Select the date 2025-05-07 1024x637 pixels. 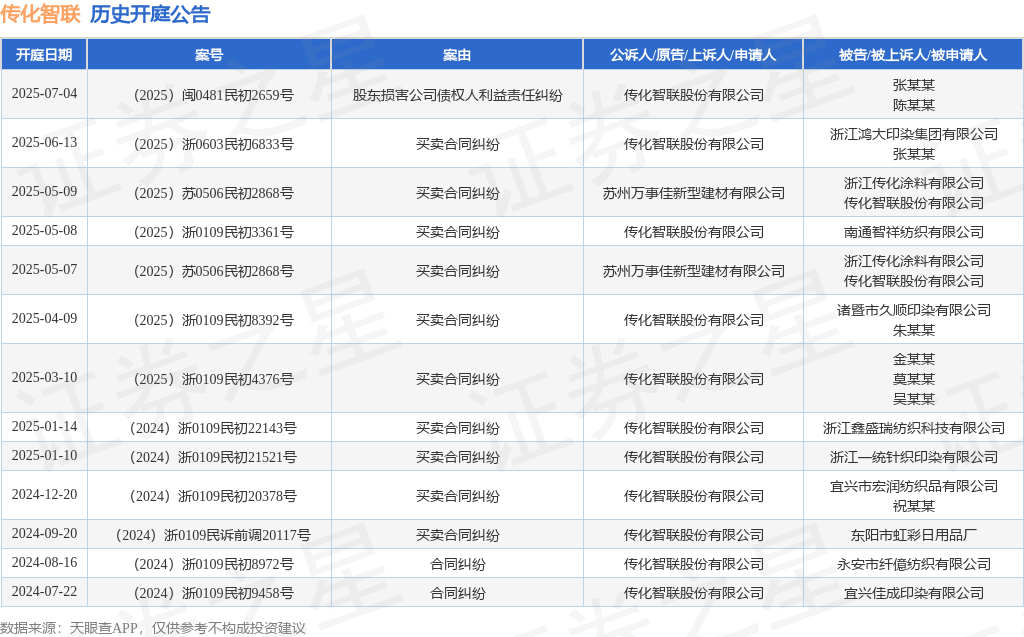44,269
